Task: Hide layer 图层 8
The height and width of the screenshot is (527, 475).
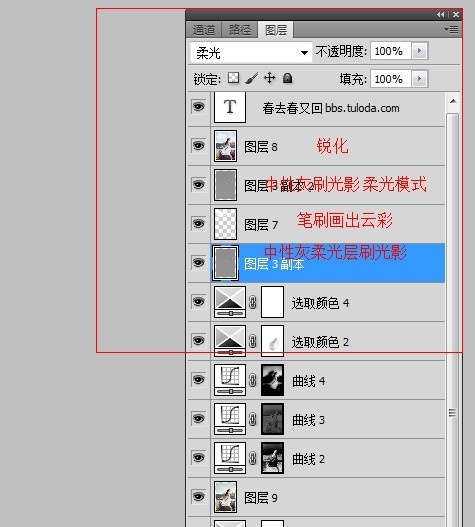Action: click(x=198, y=146)
